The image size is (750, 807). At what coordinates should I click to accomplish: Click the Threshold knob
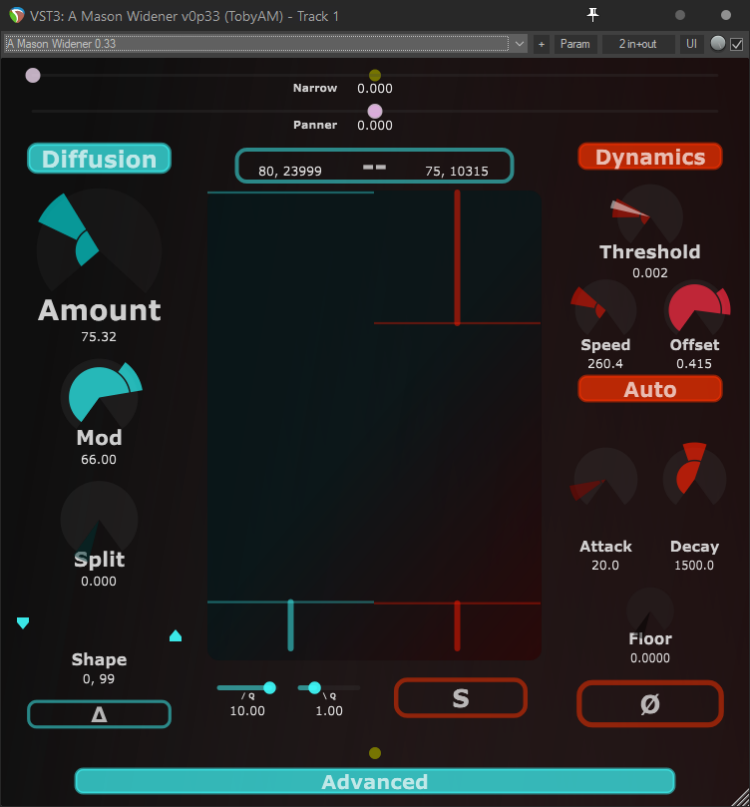click(650, 215)
